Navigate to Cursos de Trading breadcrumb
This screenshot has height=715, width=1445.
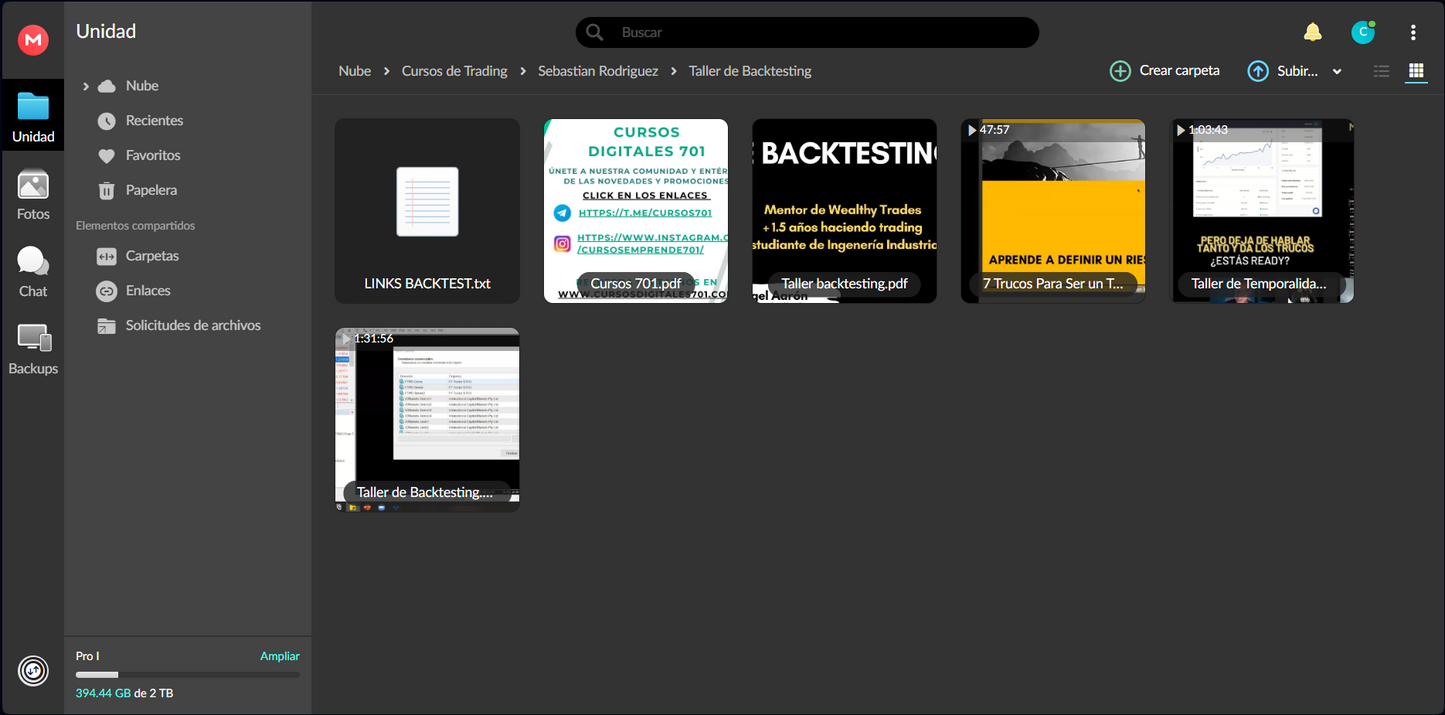tap(454, 71)
